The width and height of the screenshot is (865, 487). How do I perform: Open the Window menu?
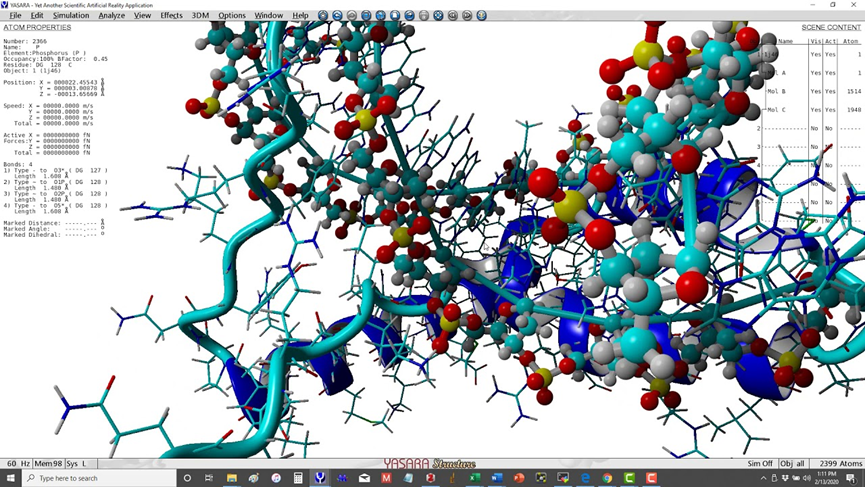pos(269,15)
